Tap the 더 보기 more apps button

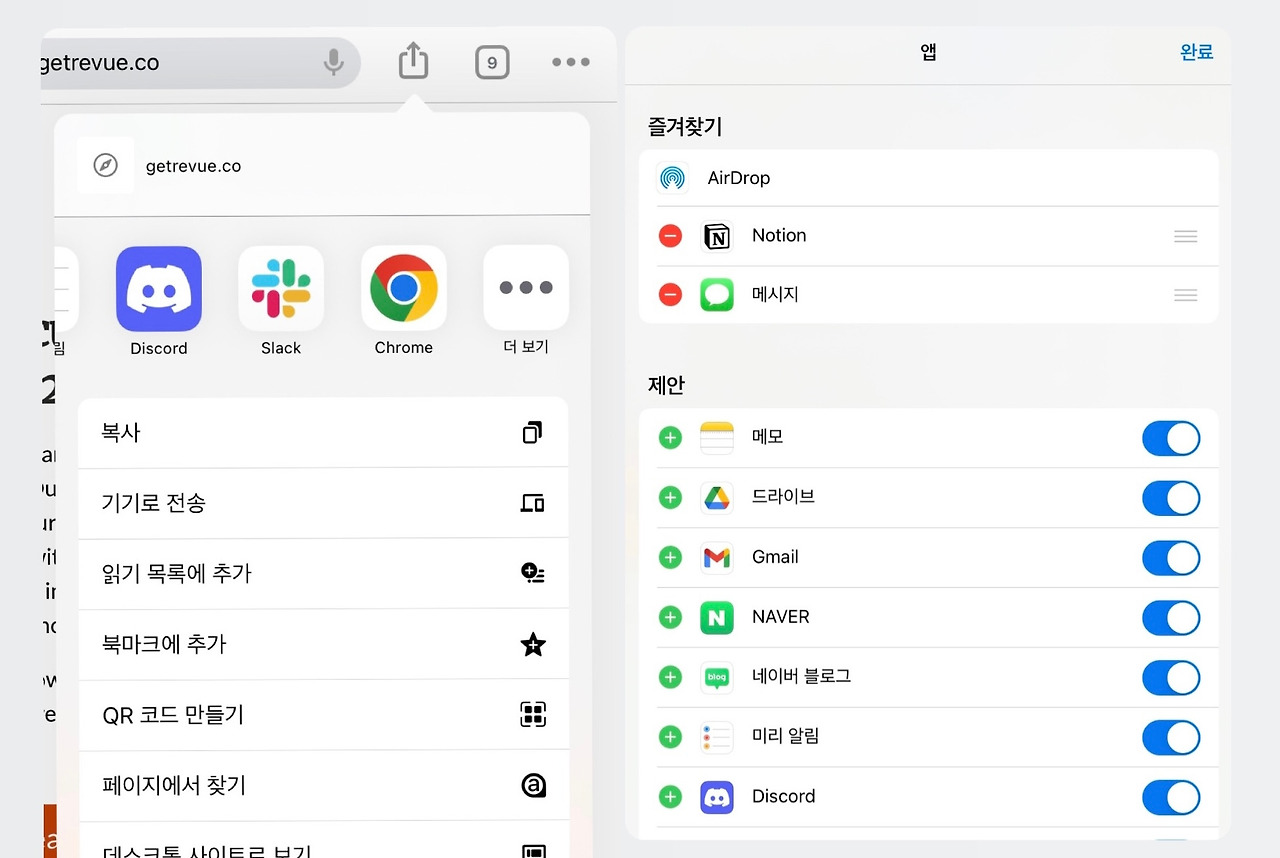click(526, 289)
